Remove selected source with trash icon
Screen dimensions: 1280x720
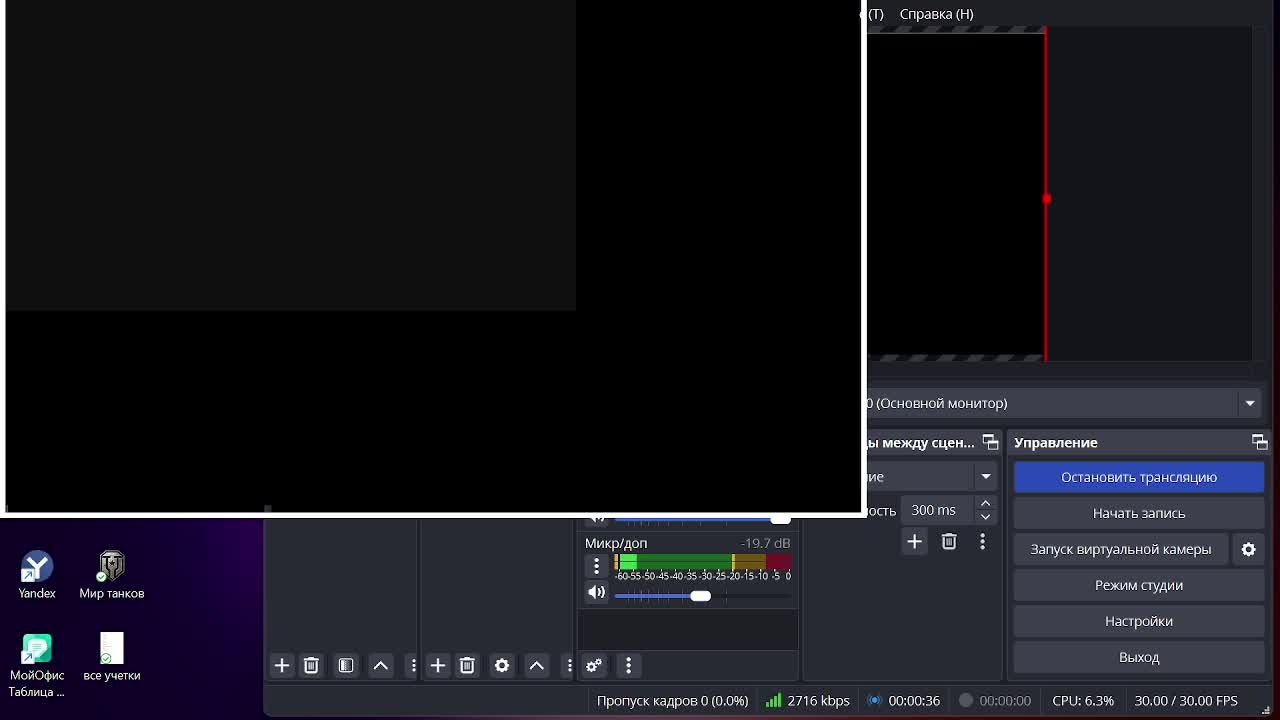click(x=467, y=666)
